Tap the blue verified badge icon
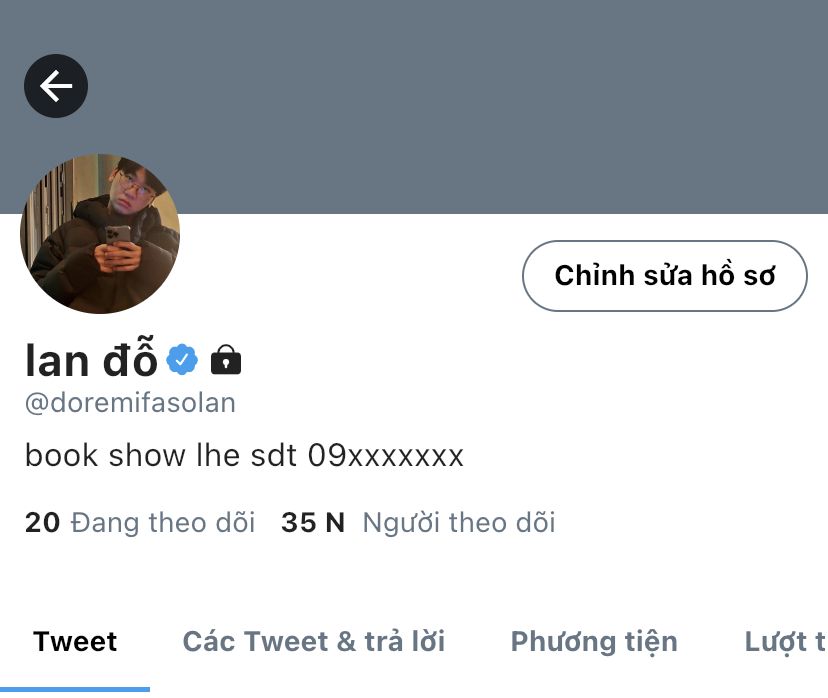Image resolution: width=828 pixels, height=698 pixels. point(182,359)
